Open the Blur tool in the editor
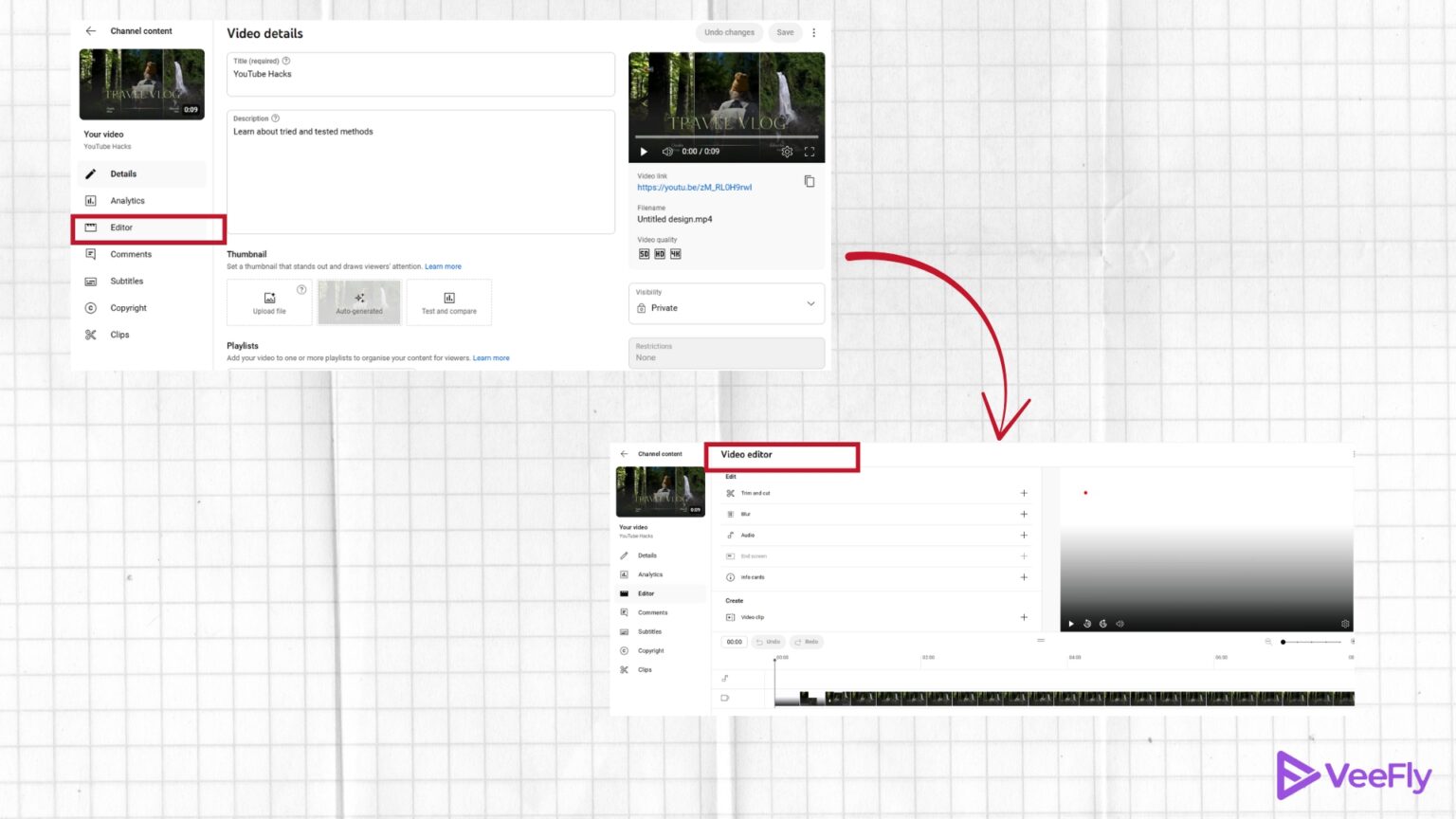 coord(731,514)
